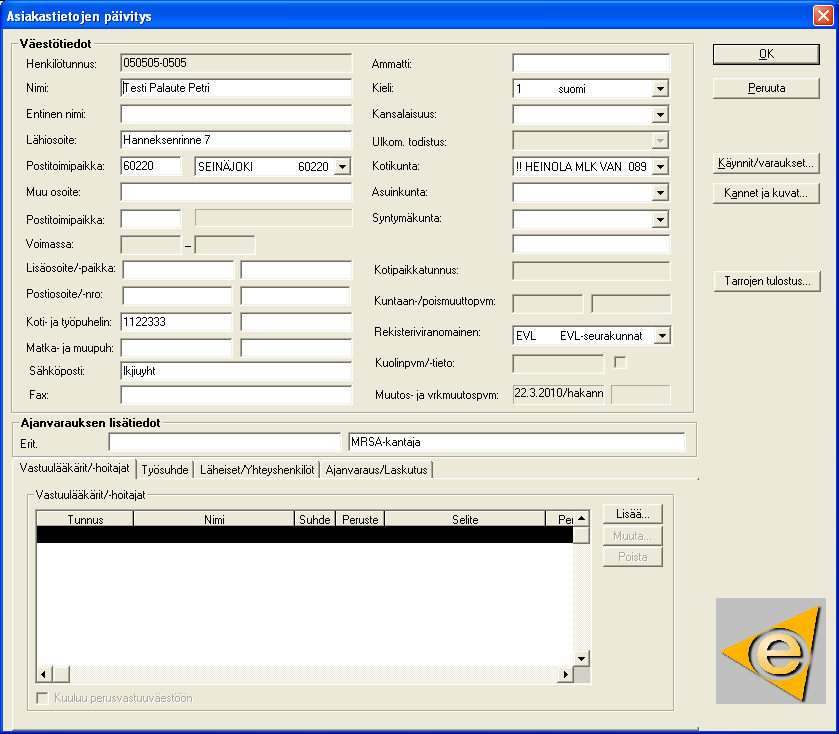Click the postal code 60220 field
Viewport: 839px width, 734px height.
point(151,166)
